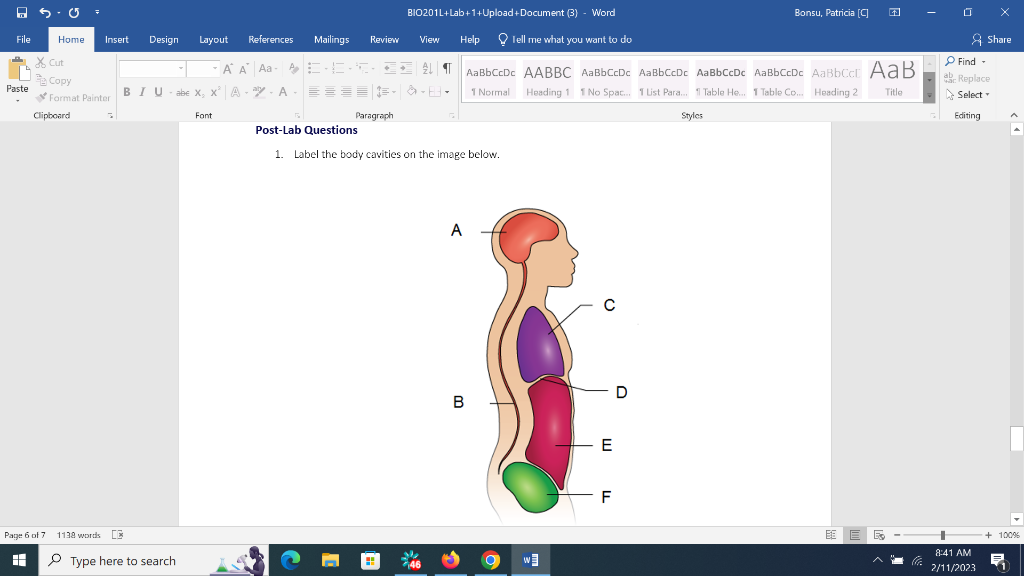Open the font name dropdown

click(x=181, y=69)
